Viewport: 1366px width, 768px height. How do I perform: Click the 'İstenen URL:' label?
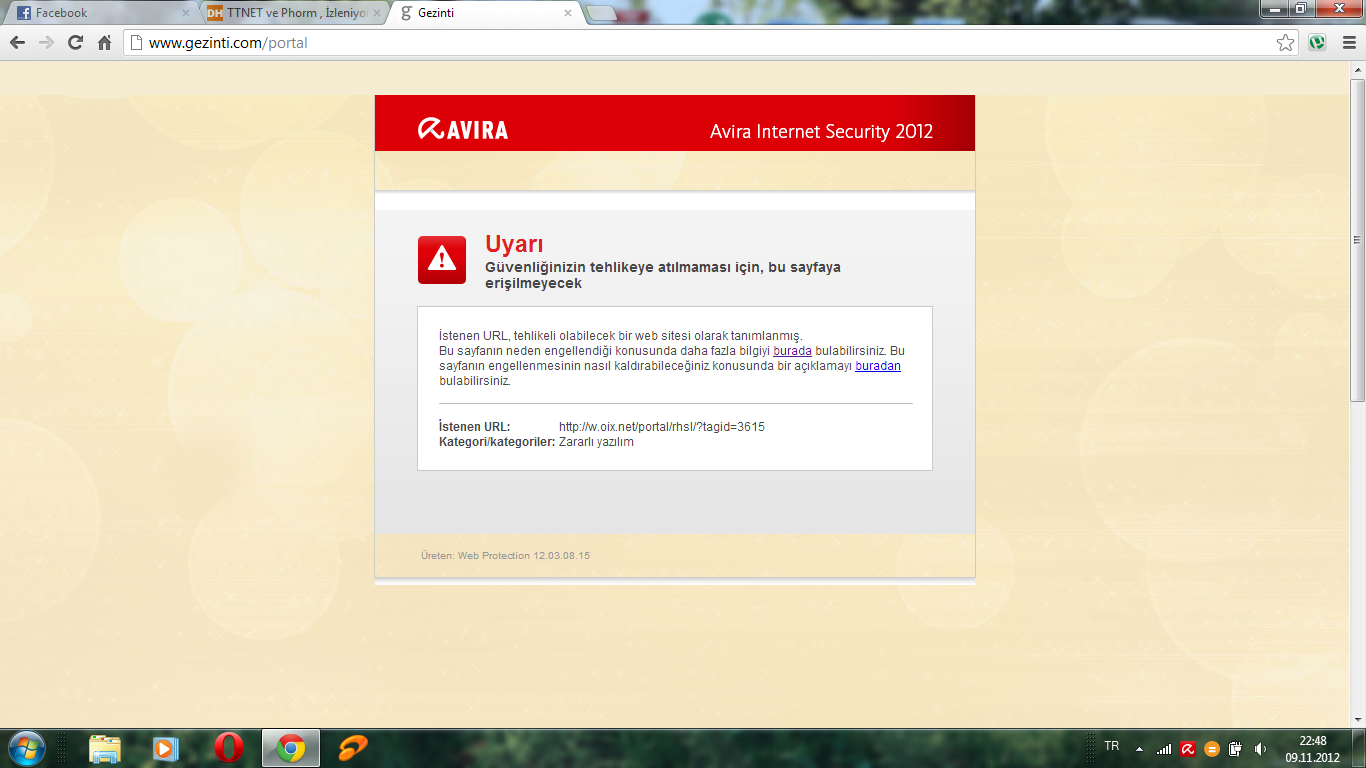(475, 427)
